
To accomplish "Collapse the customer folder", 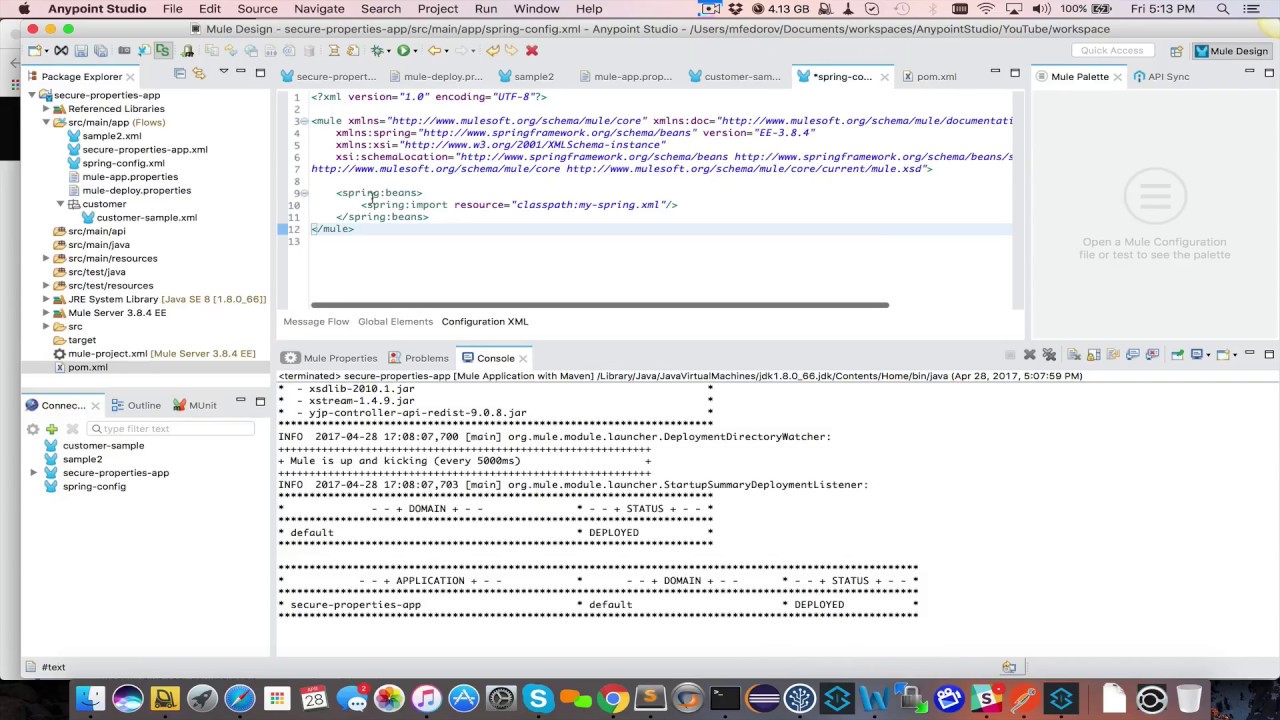I will pyautogui.click(x=60, y=204).
